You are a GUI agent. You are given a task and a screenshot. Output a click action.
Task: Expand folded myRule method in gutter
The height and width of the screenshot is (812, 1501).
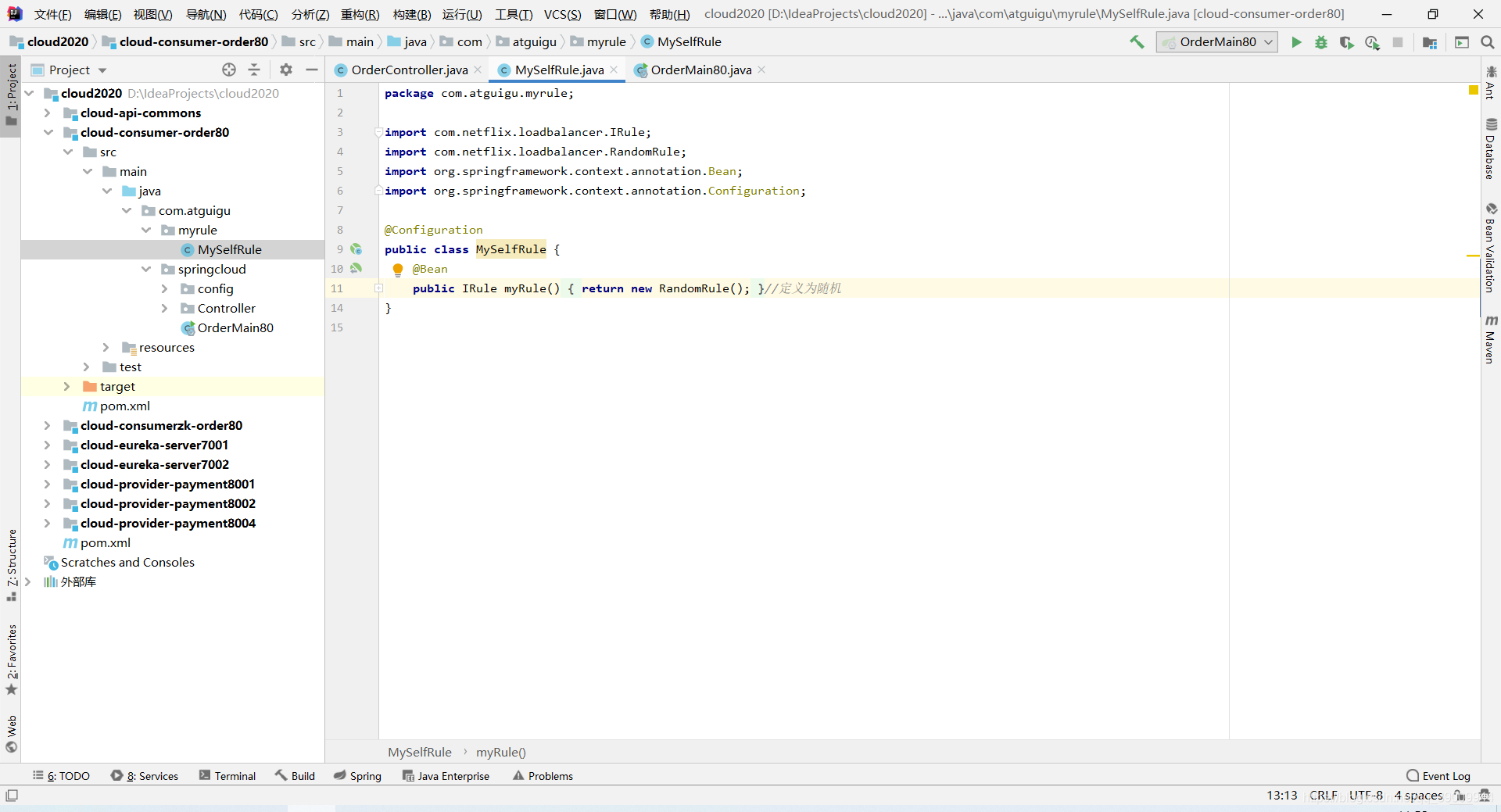pos(378,288)
